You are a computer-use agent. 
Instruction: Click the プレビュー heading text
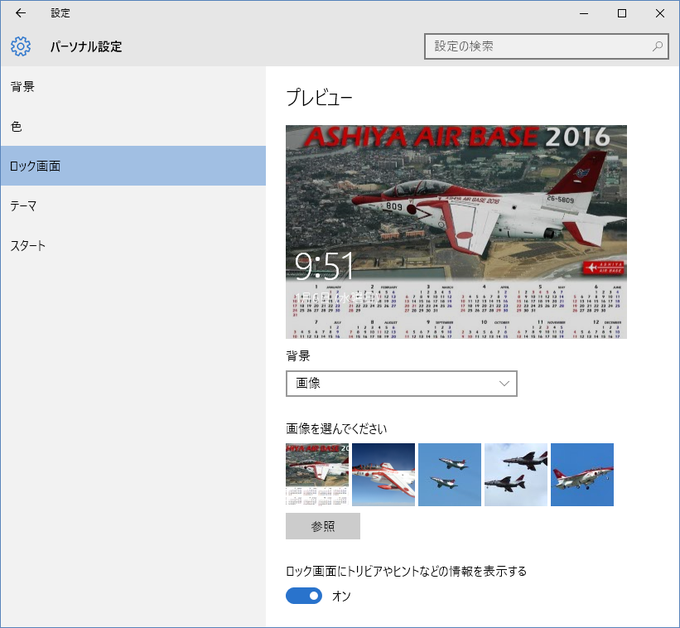[x=319, y=97]
